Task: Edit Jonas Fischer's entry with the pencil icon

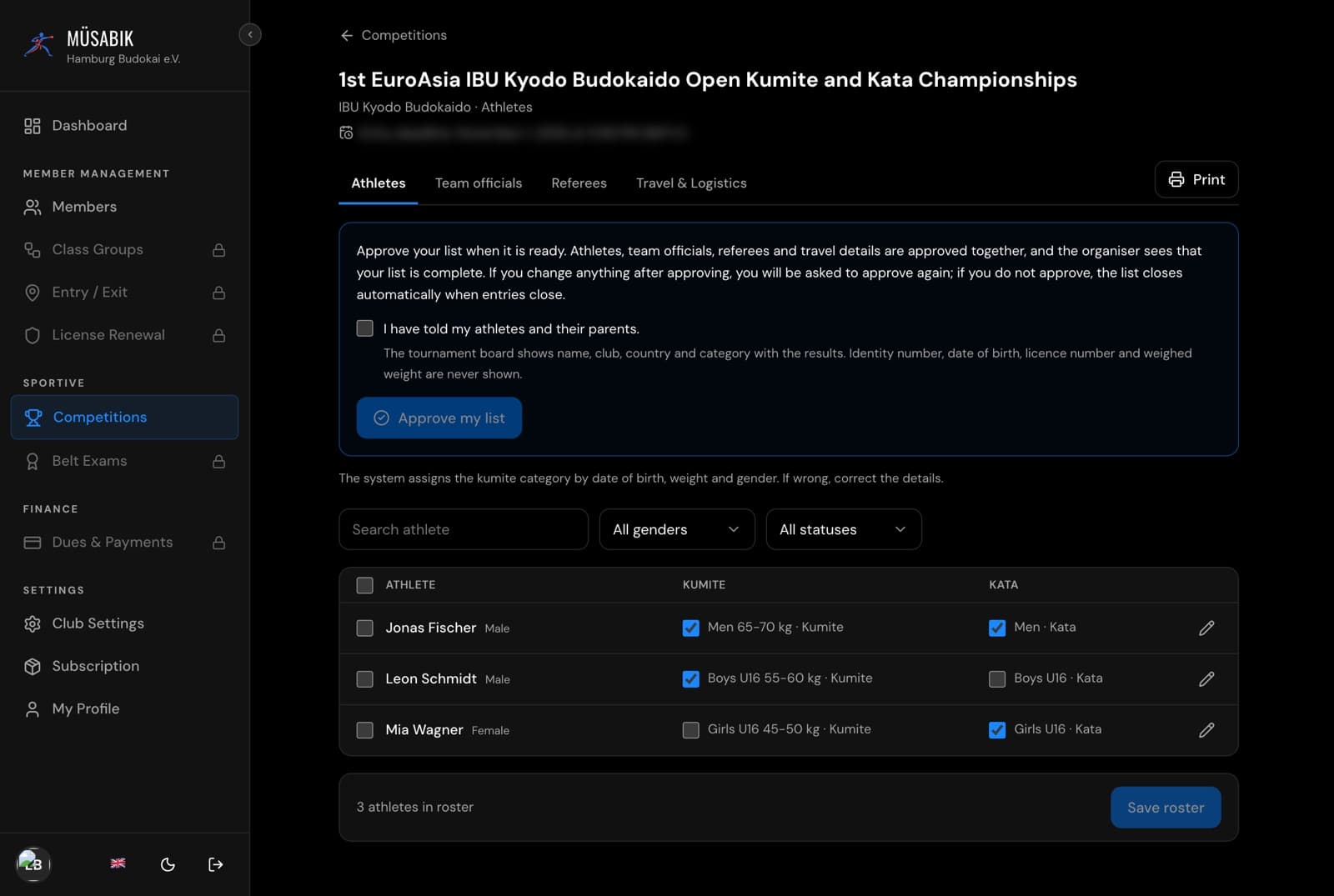Action: click(1206, 628)
